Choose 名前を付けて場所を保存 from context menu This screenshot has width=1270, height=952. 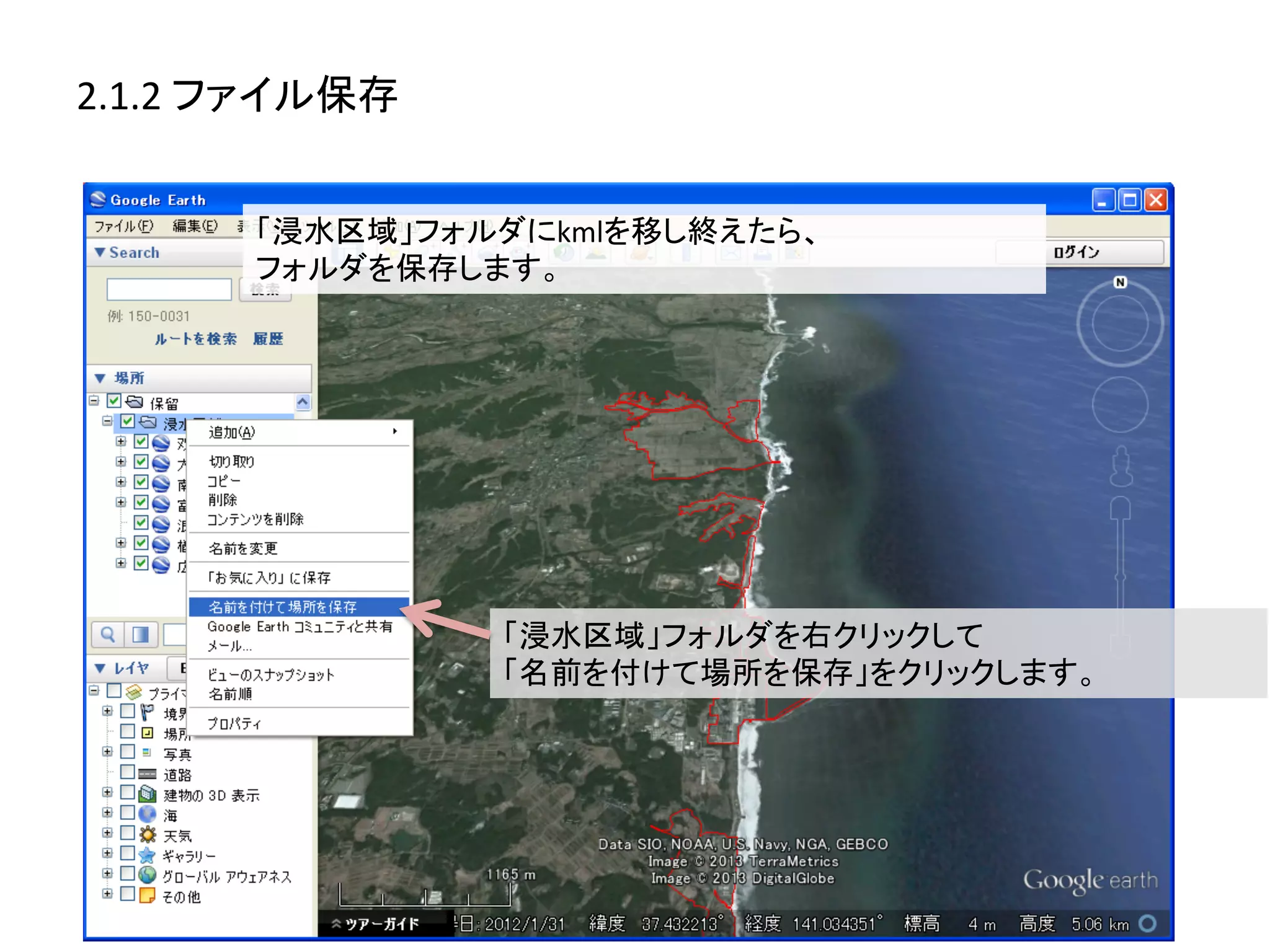(x=299, y=607)
